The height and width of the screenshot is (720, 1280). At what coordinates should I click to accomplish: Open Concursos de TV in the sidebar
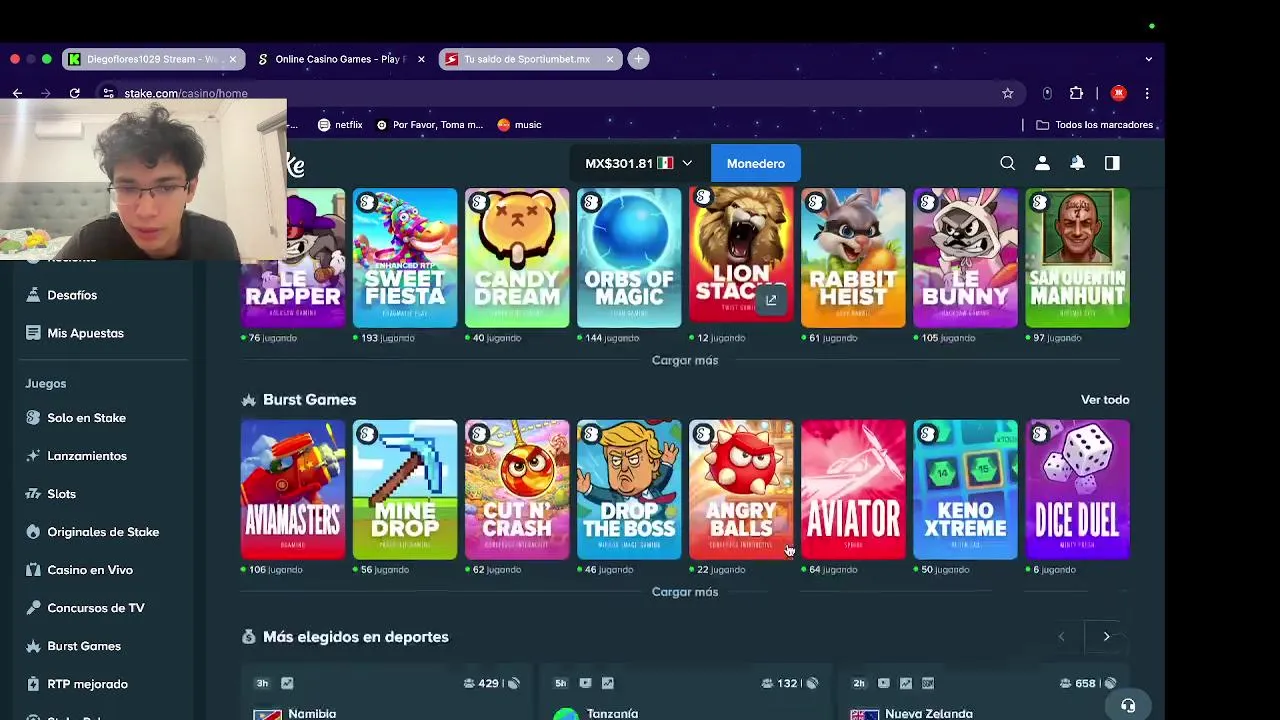(x=96, y=608)
